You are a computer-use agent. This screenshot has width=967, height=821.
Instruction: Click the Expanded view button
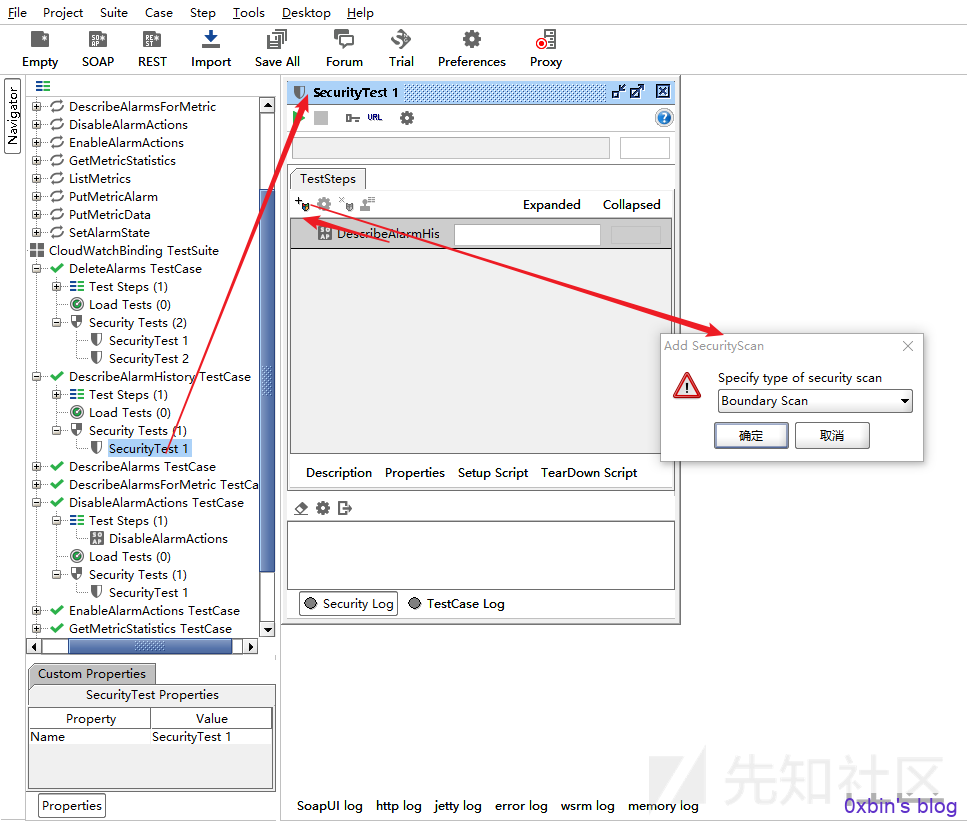tap(551, 205)
